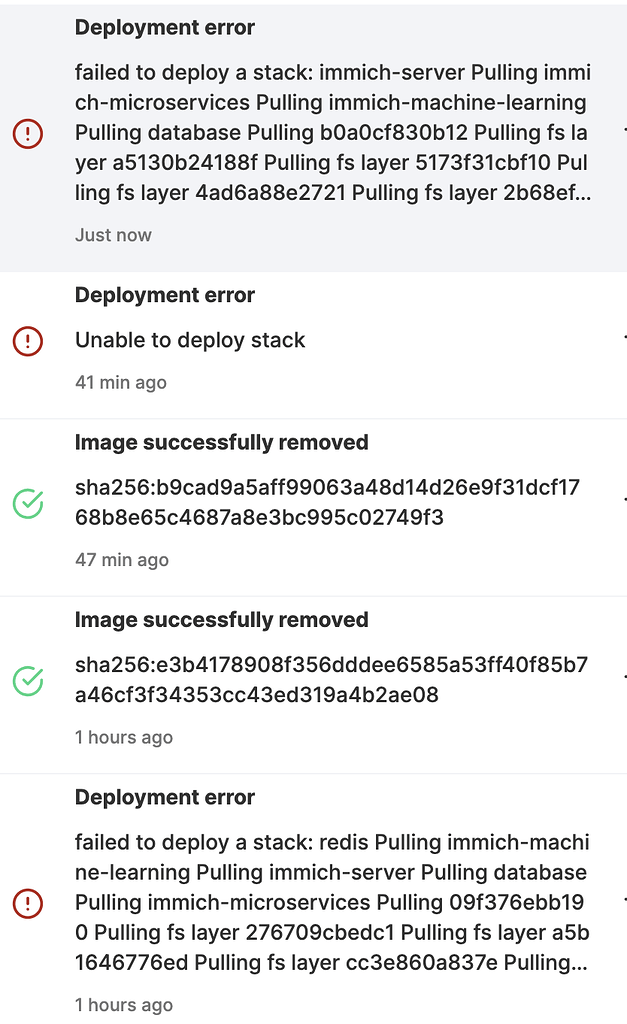Select the second Image successfully removed heading
The image size is (627, 1024).
221,620
